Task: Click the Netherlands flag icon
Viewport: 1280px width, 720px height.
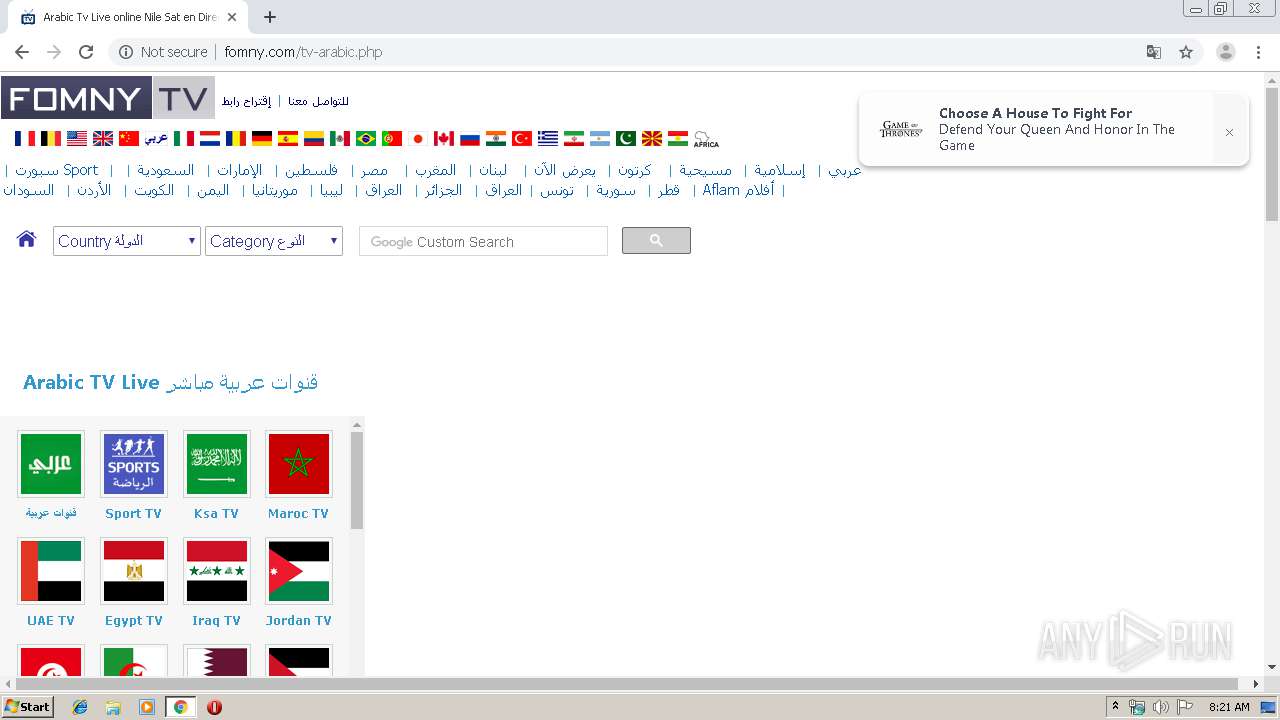Action: [210, 139]
